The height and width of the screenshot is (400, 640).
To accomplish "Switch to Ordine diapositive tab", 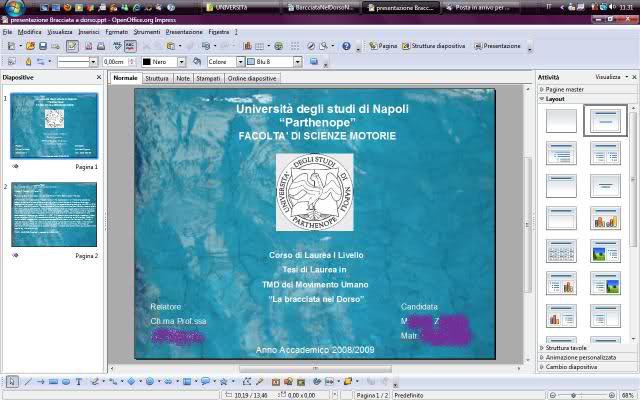I will (x=252, y=78).
